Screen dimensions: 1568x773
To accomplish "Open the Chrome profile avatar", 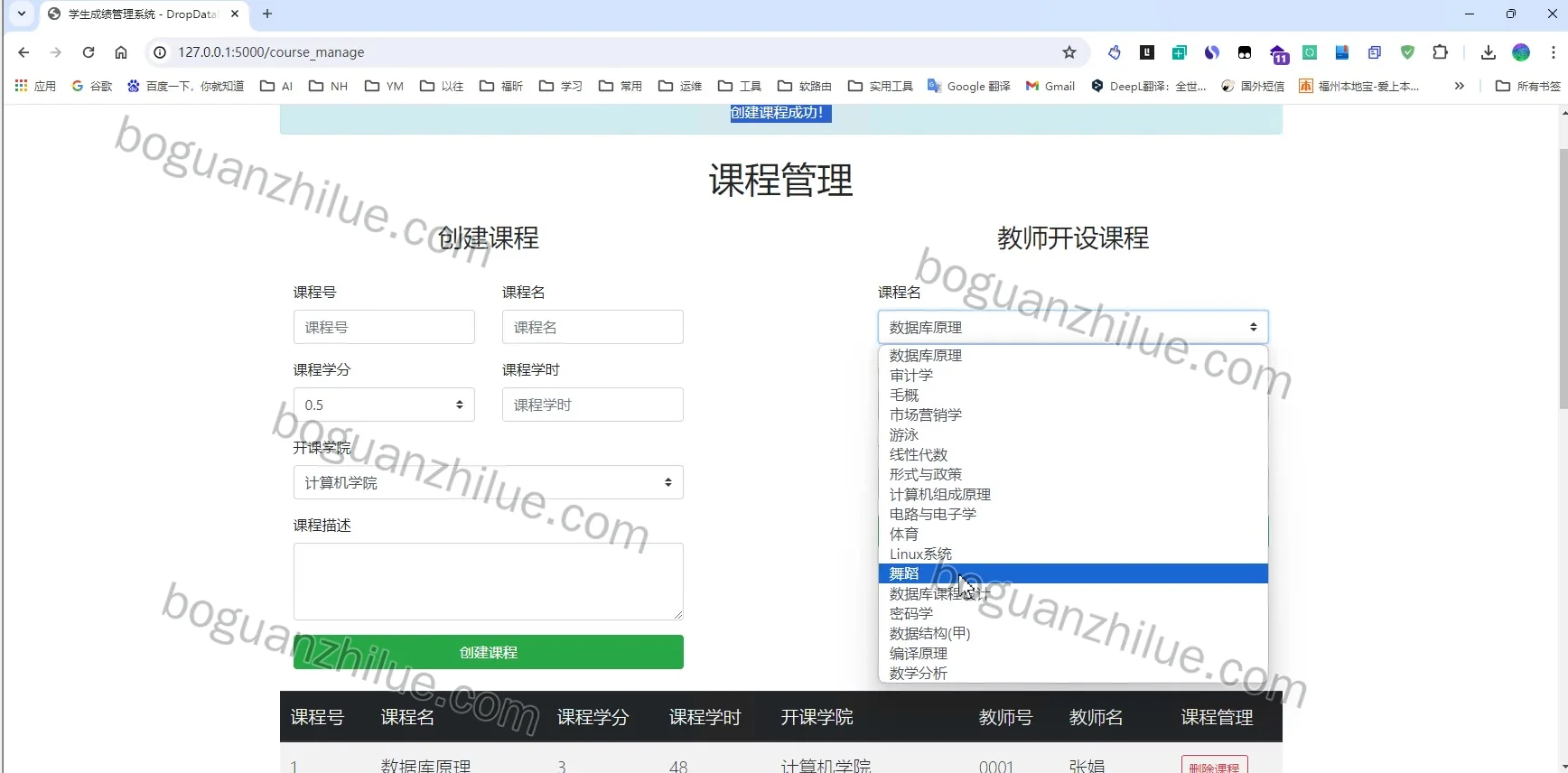I will point(1521,52).
